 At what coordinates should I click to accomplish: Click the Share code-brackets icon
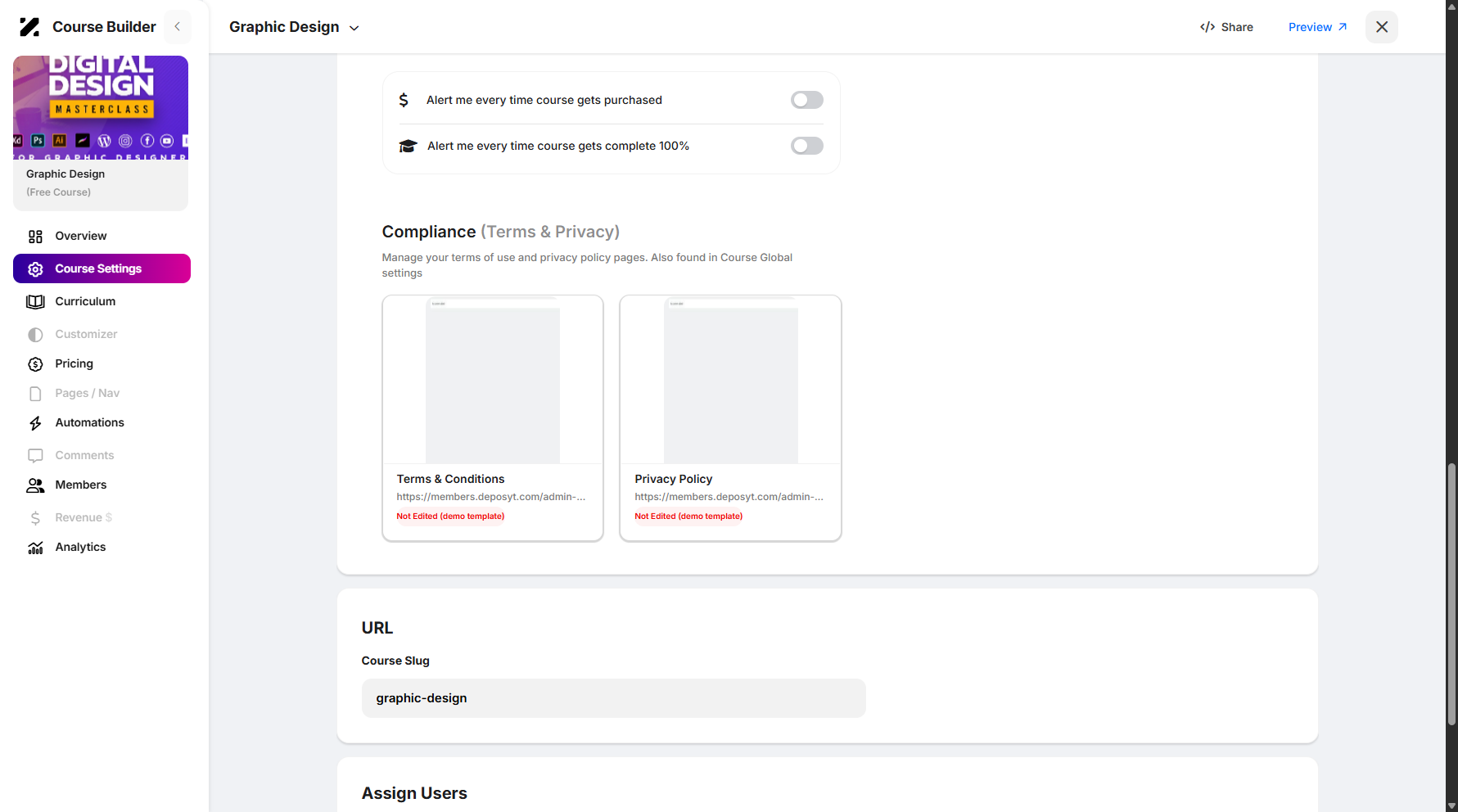(1207, 27)
